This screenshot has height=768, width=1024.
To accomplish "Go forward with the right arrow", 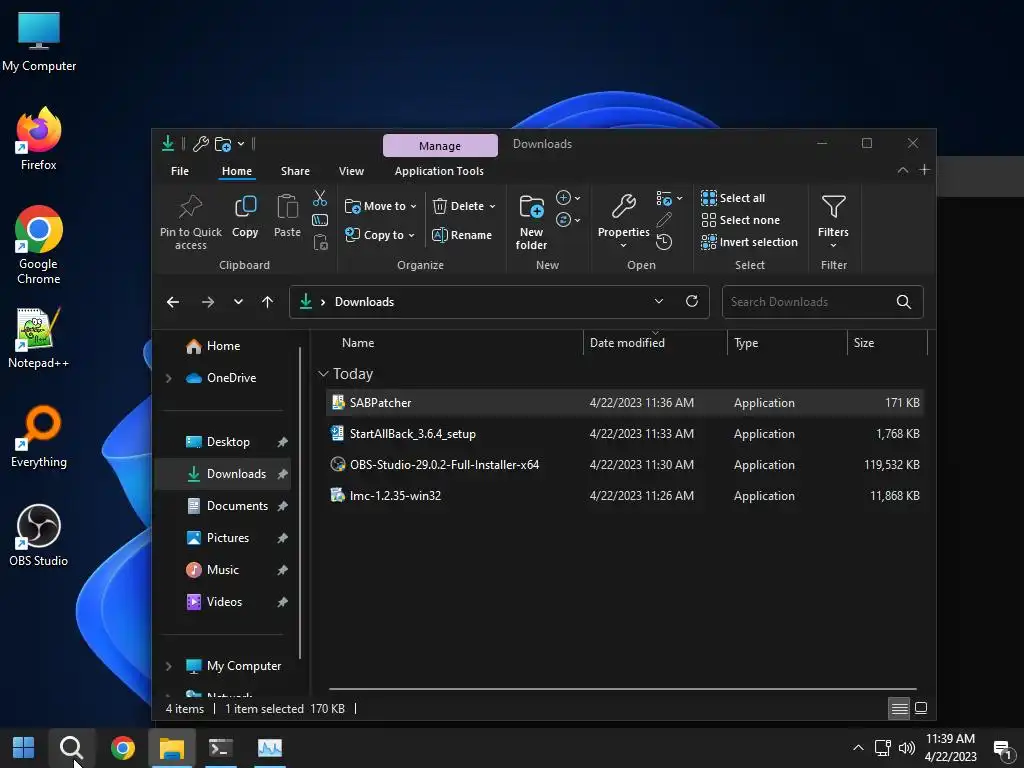I will click(208, 302).
